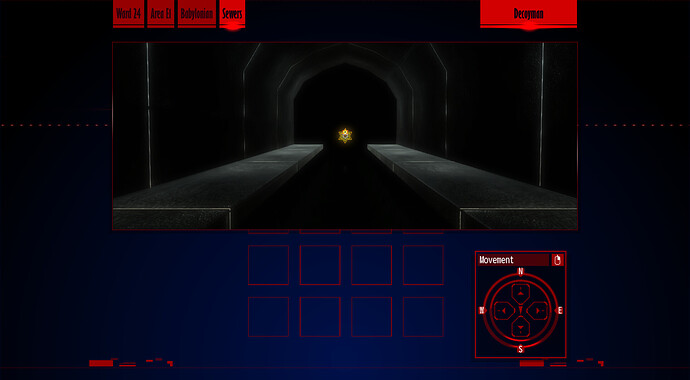
Task: Select first inventory slot in upper full row
Action: pos(268,265)
